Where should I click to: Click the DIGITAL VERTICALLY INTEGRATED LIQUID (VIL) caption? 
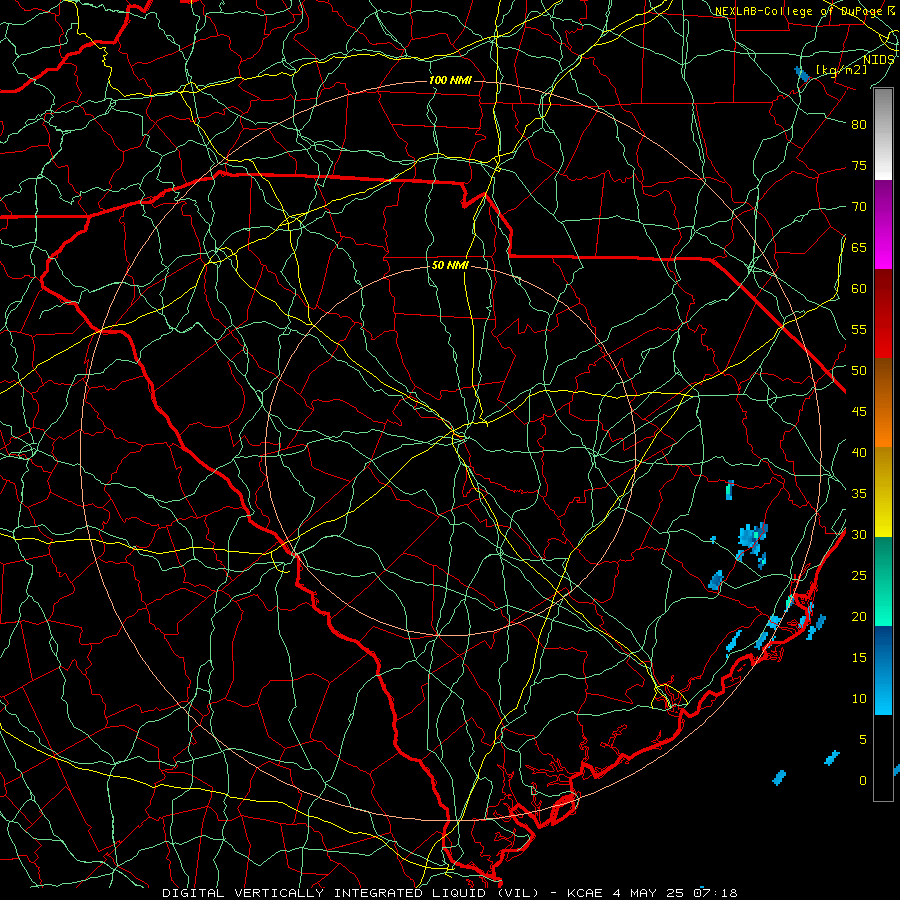(x=350, y=893)
